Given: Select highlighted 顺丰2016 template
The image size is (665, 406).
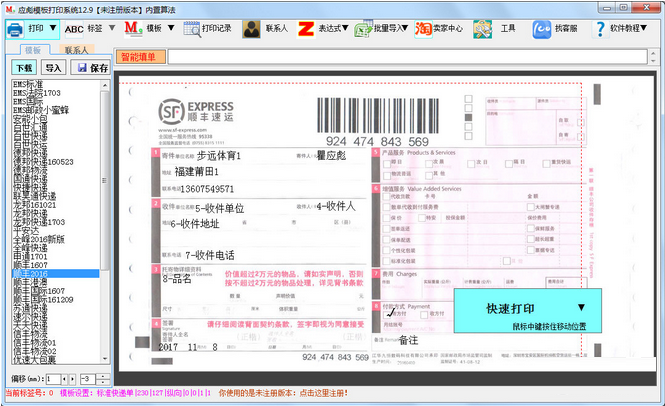Looking at the screenshot, I should (56, 274).
